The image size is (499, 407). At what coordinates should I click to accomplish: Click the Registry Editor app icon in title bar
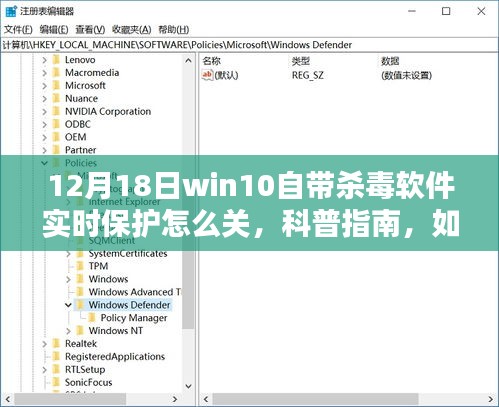(11, 11)
